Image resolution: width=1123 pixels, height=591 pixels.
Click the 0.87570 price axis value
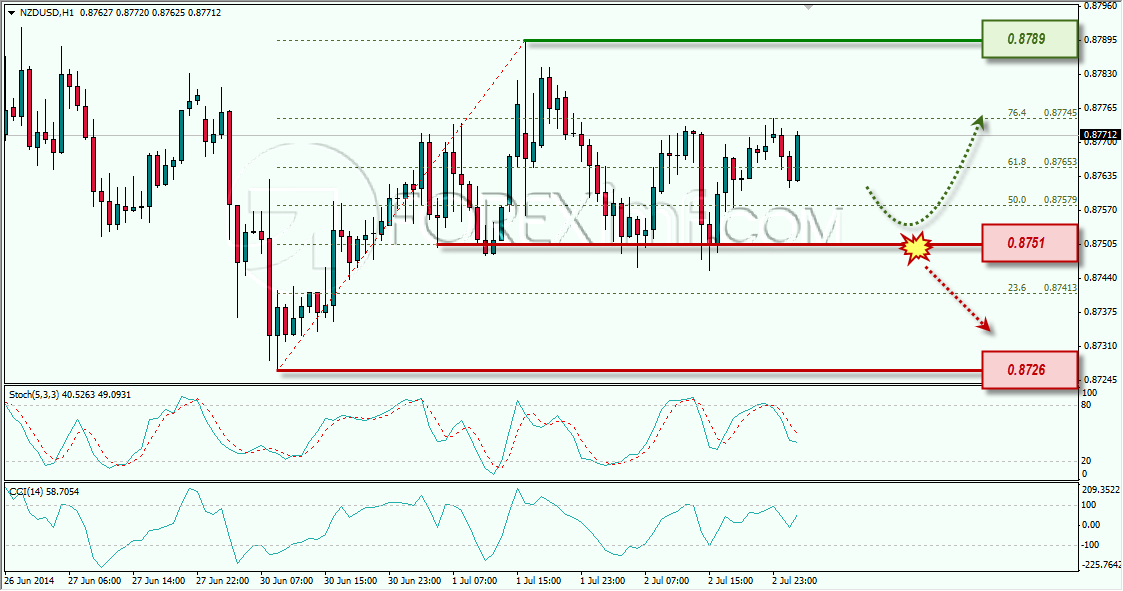1101,209
